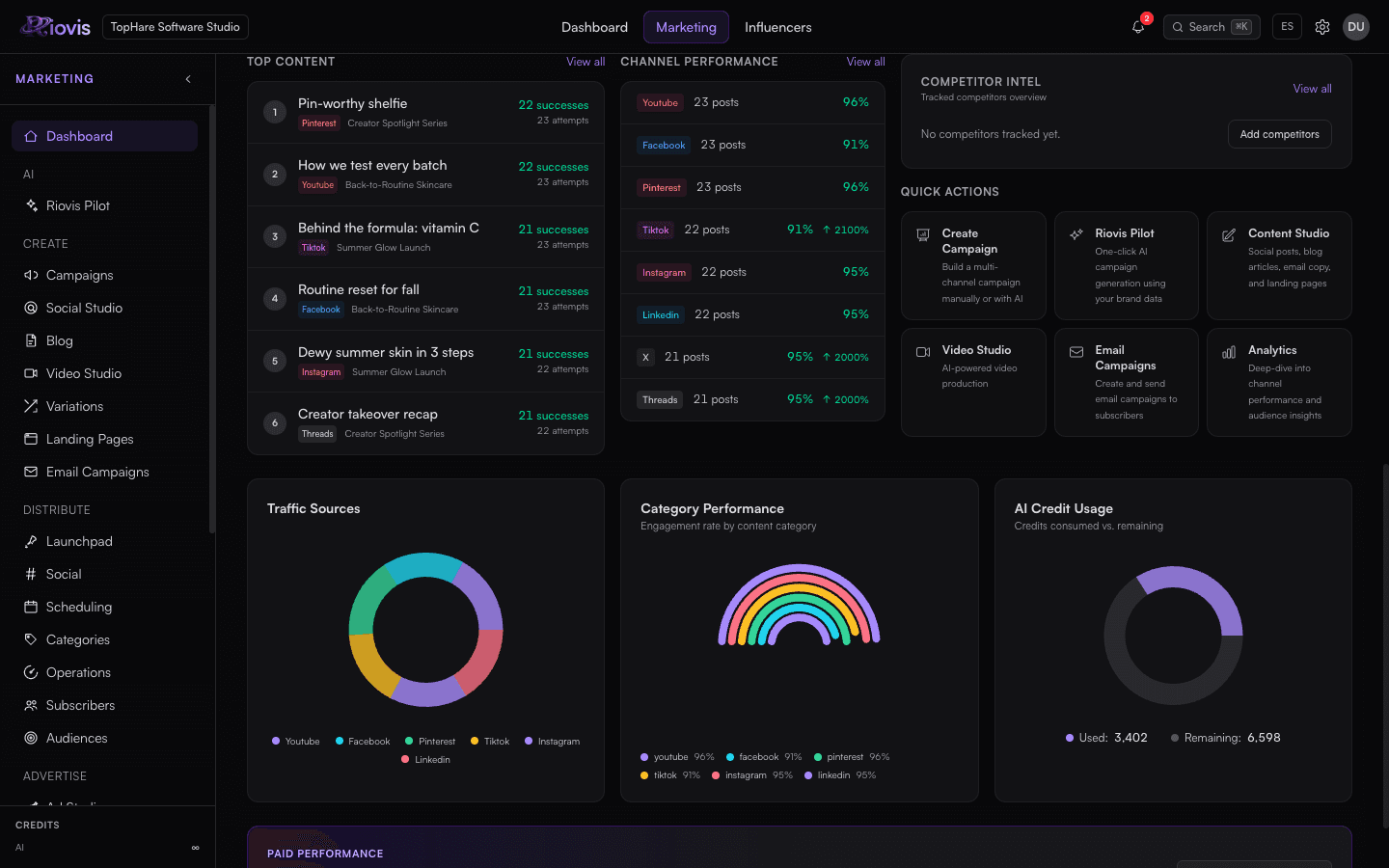
Task: Click the Paid Performance heading
Action: coord(325,854)
